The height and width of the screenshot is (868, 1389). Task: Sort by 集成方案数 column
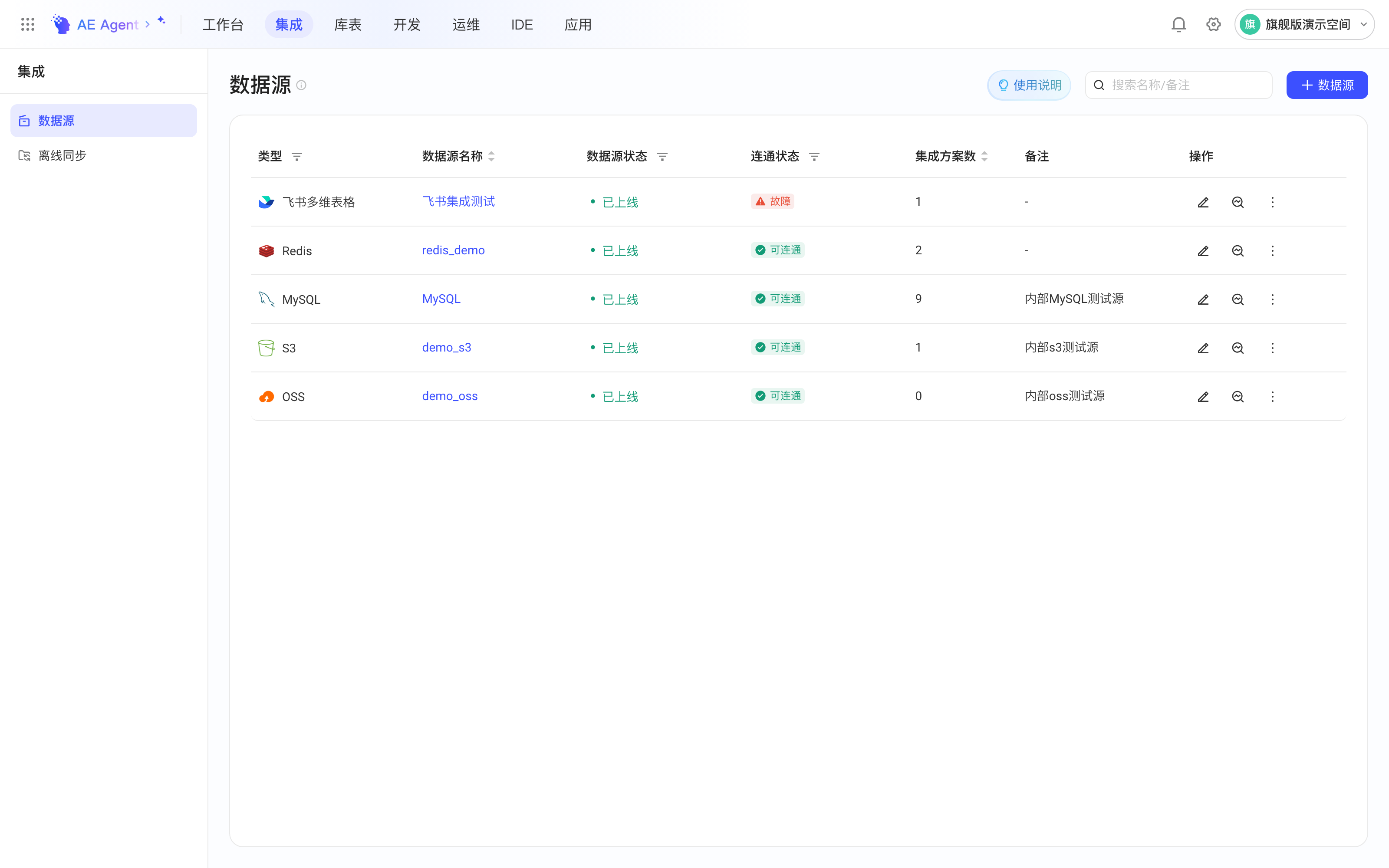point(984,156)
